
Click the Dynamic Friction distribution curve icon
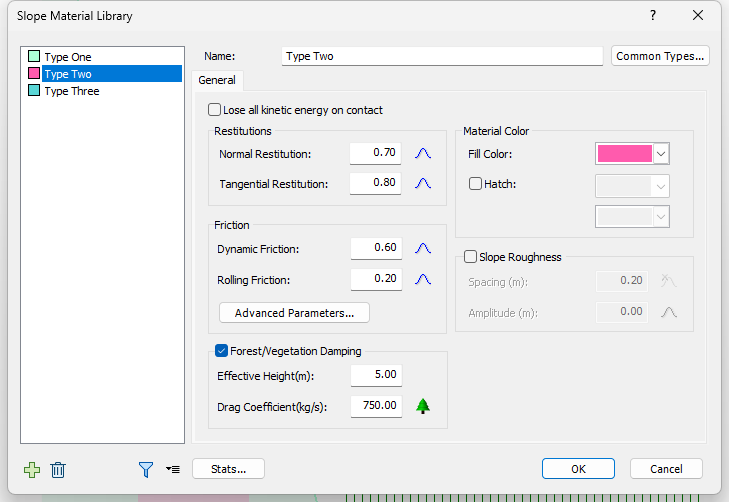coord(422,248)
